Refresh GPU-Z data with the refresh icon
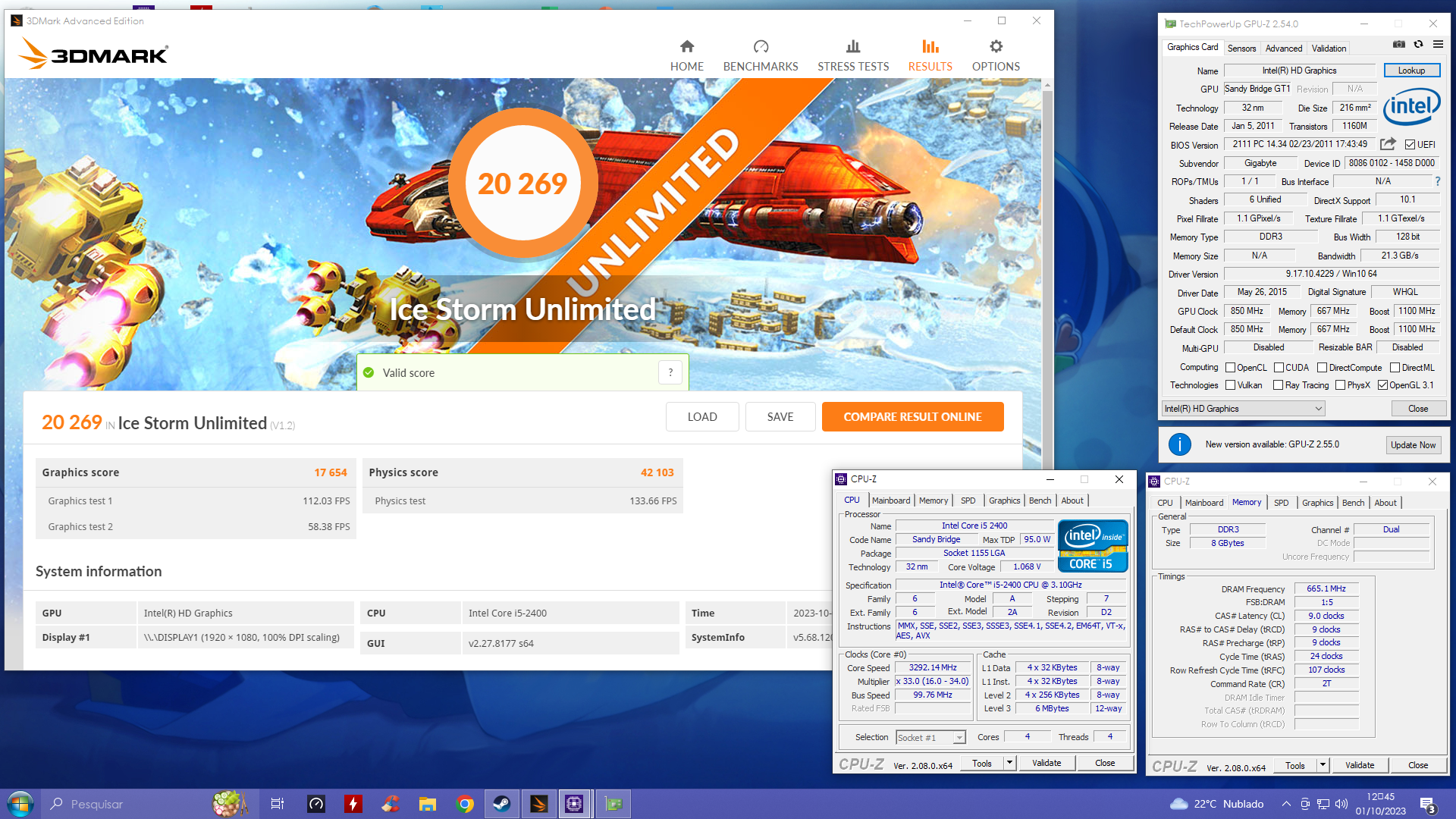The width and height of the screenshot is (1456, 819). (1418, 45)
